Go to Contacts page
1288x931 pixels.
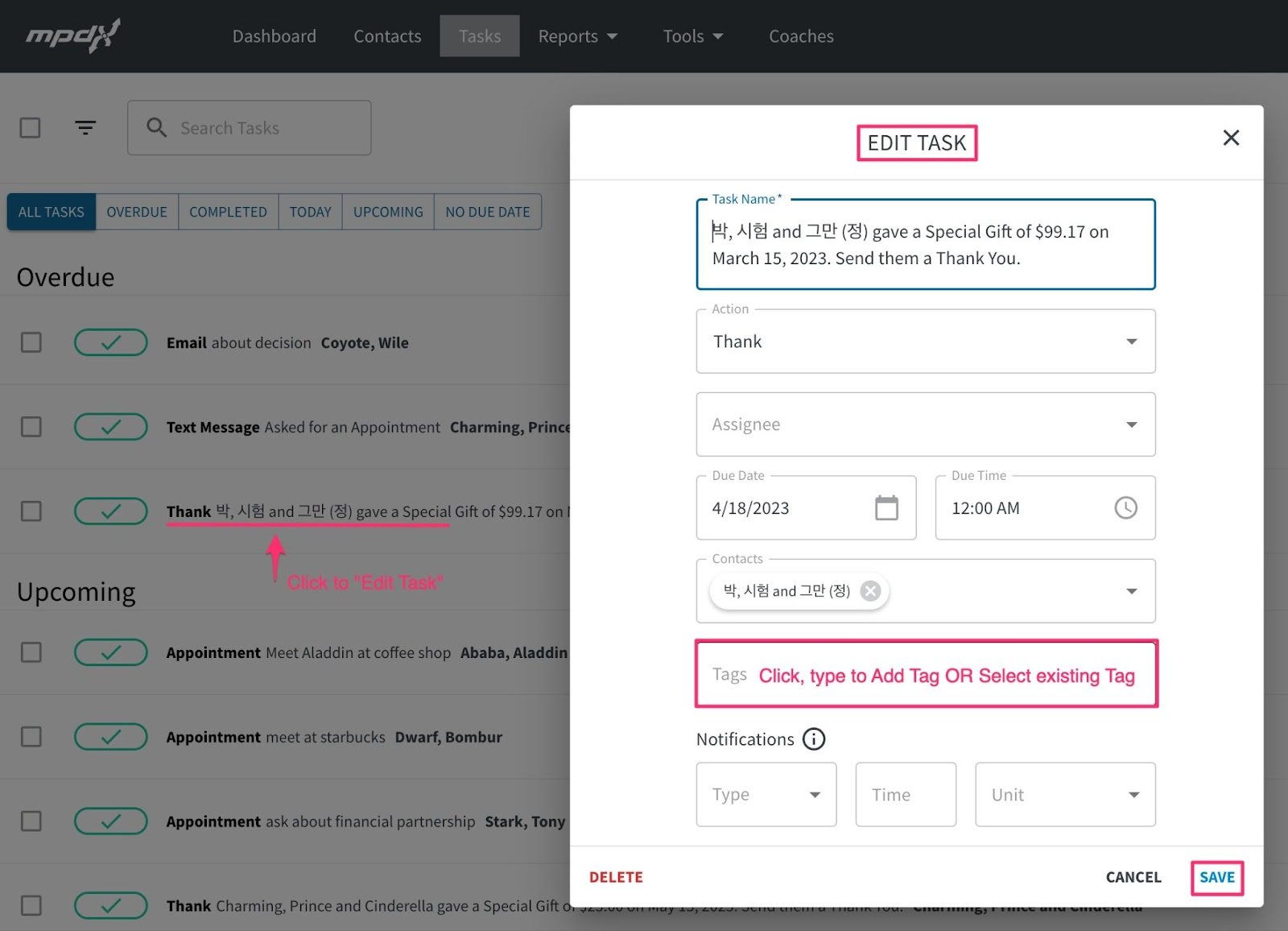(x=387, y=36)
